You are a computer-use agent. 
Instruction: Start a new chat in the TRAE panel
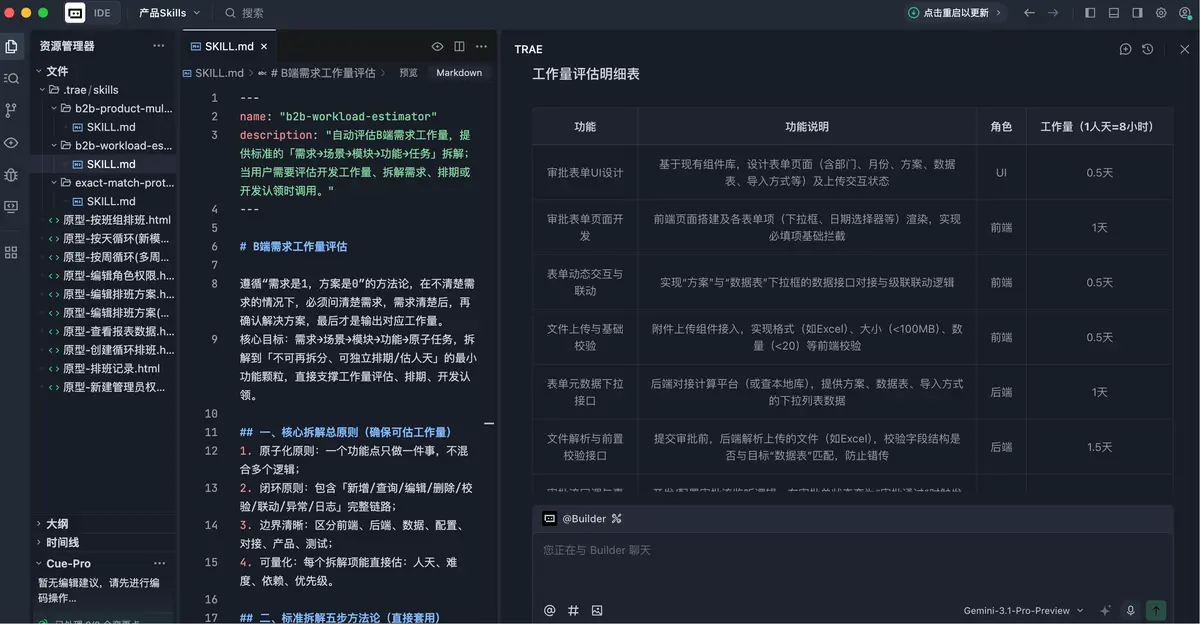click(1125, 49)
